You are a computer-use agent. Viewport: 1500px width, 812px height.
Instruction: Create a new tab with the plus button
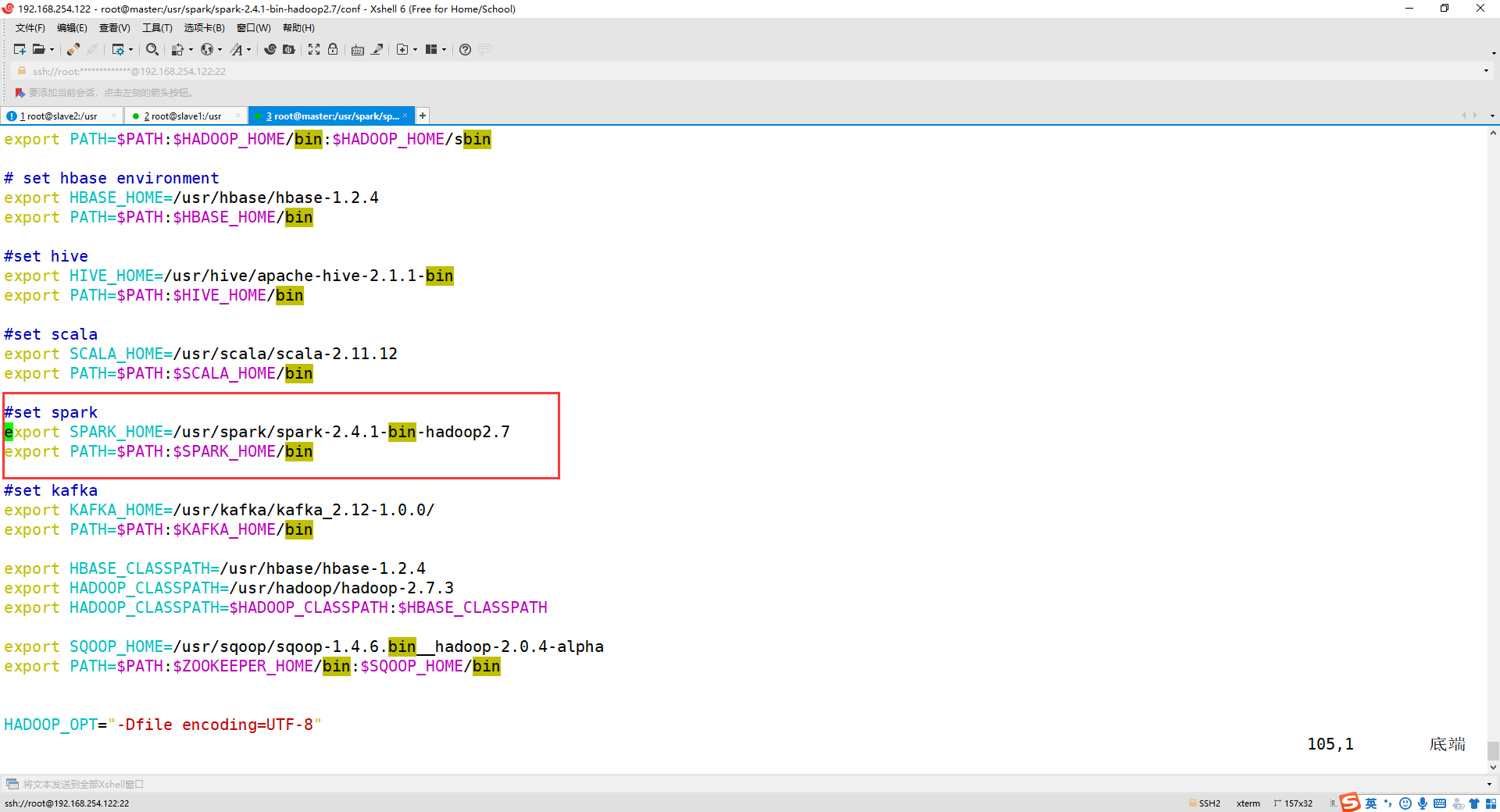click(x=422, y=116)
